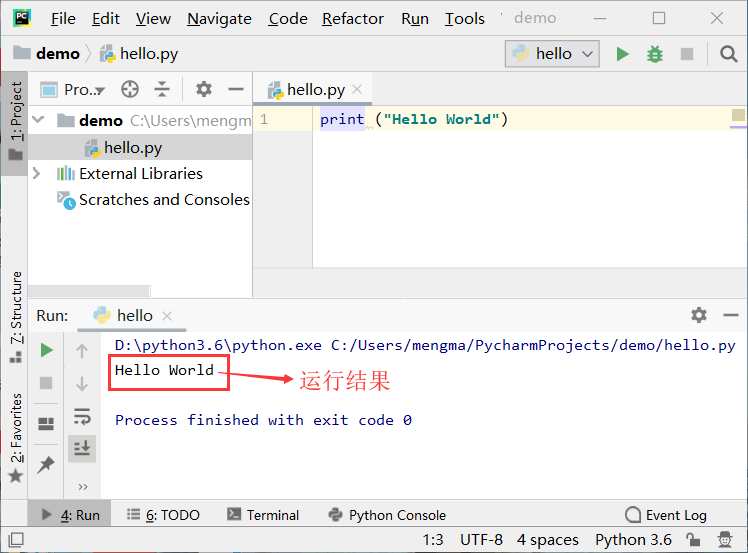Image resolution: width=748 pixels, height=553 pixels.
Task: Open project panel settings gear
Action: coord(204,89)
